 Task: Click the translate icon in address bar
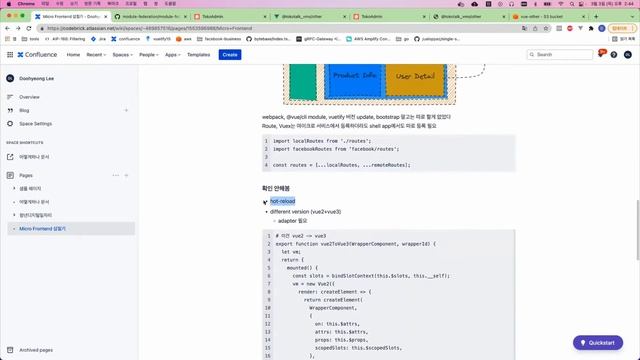pyautogui.click(x=524, y=28)
